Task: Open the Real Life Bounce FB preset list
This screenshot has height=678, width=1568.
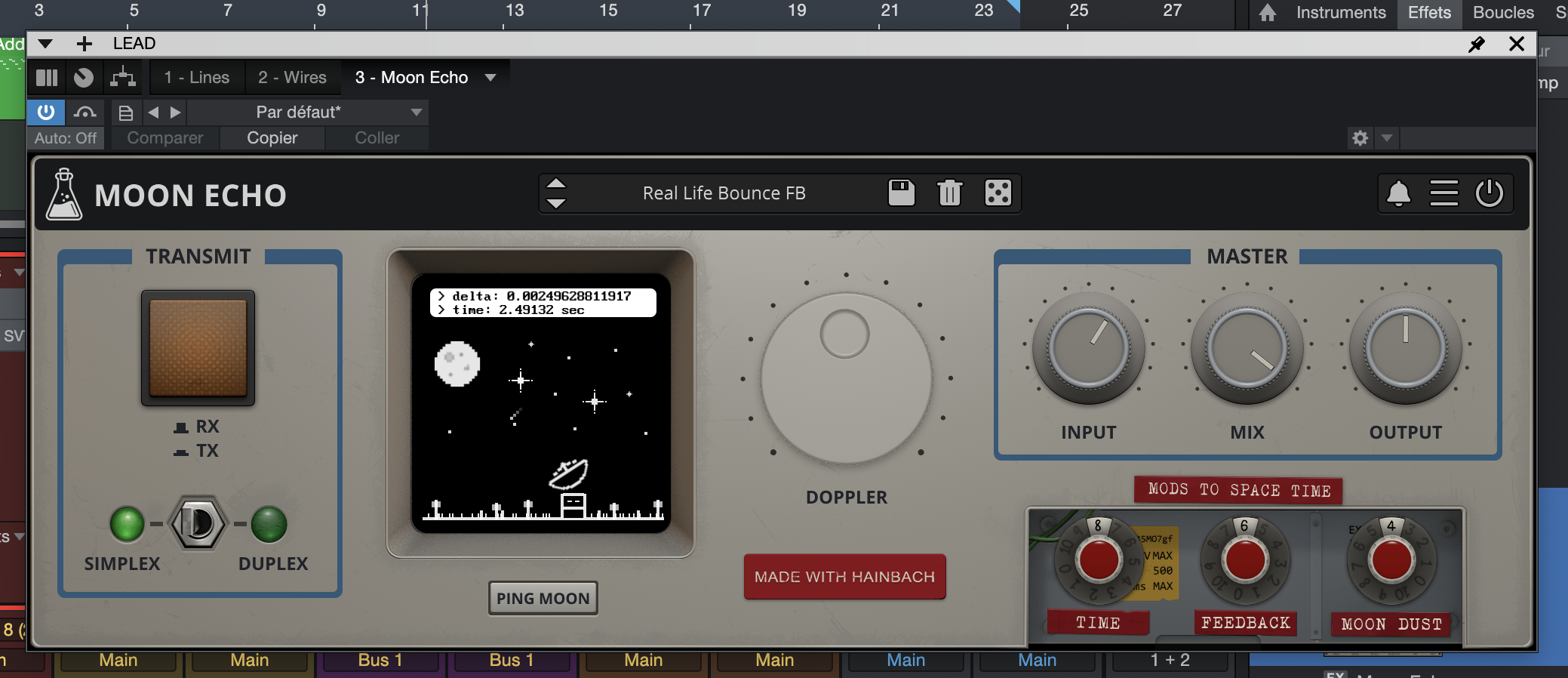Action: pyautogui.click(x=724, y=193)
